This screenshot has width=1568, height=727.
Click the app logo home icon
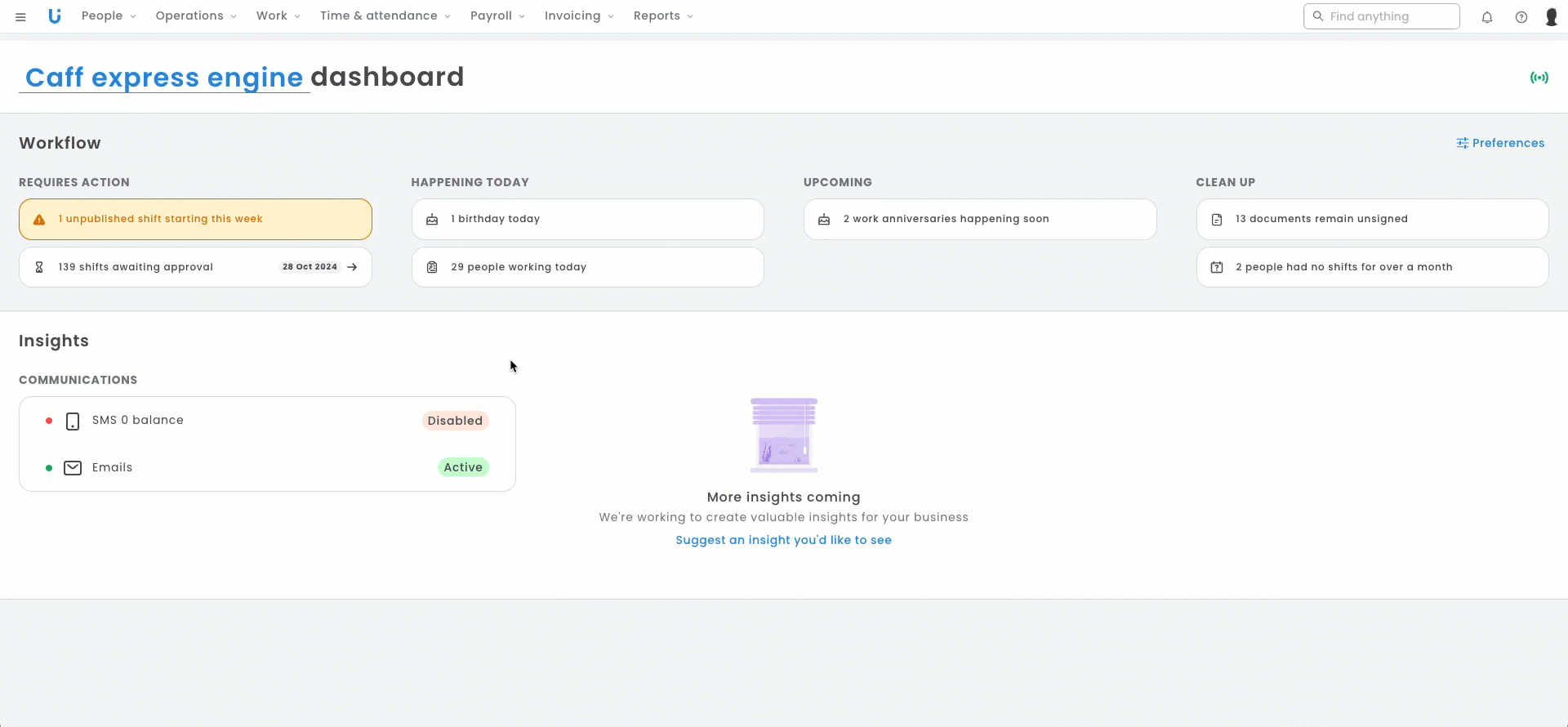[55, 16]
